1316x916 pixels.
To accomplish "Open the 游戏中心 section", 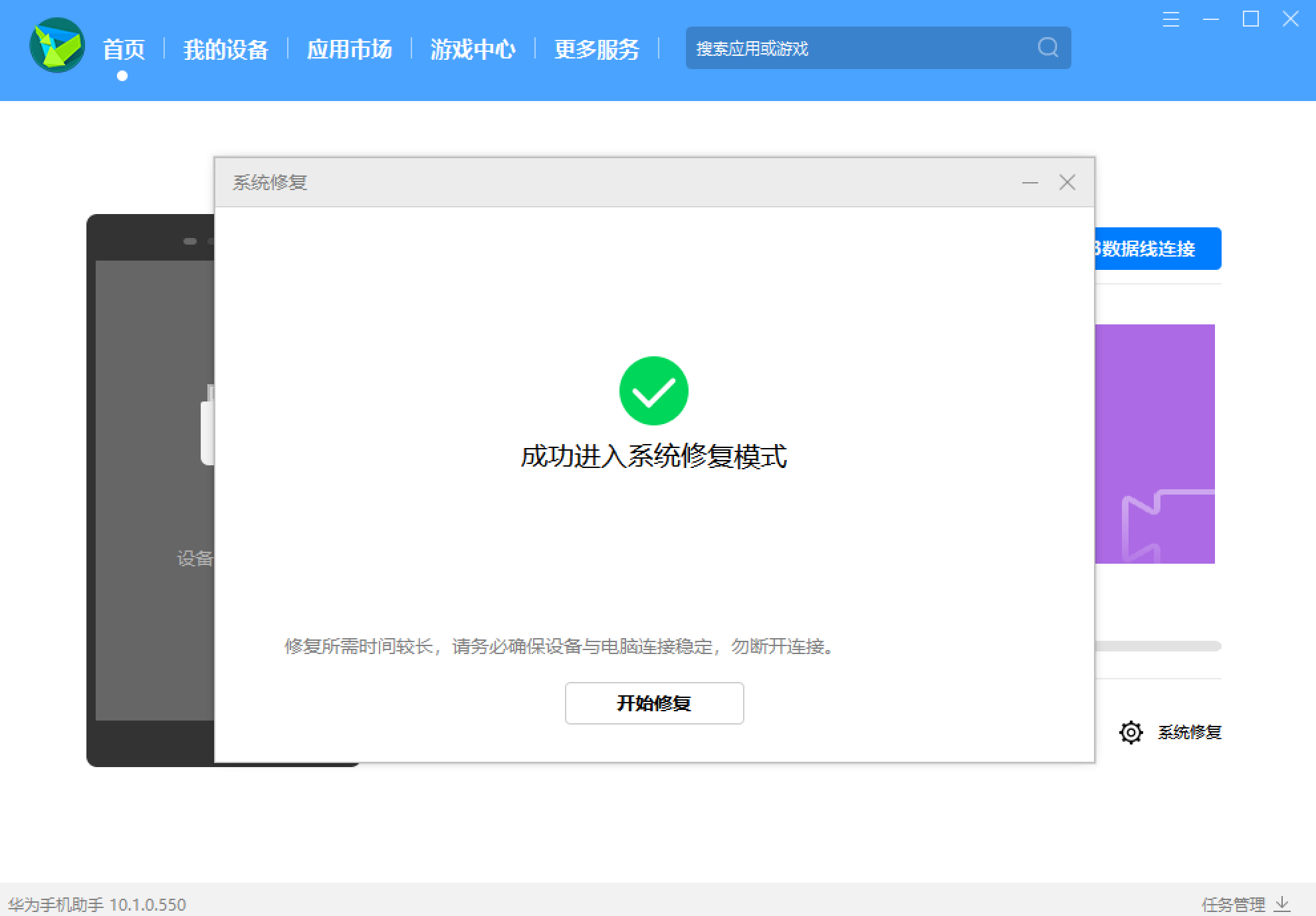I will [x=474, y=49].
